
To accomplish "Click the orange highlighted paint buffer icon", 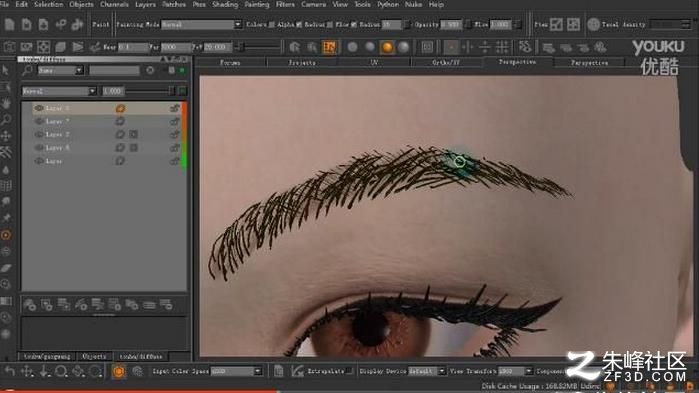I will [329, 47].
